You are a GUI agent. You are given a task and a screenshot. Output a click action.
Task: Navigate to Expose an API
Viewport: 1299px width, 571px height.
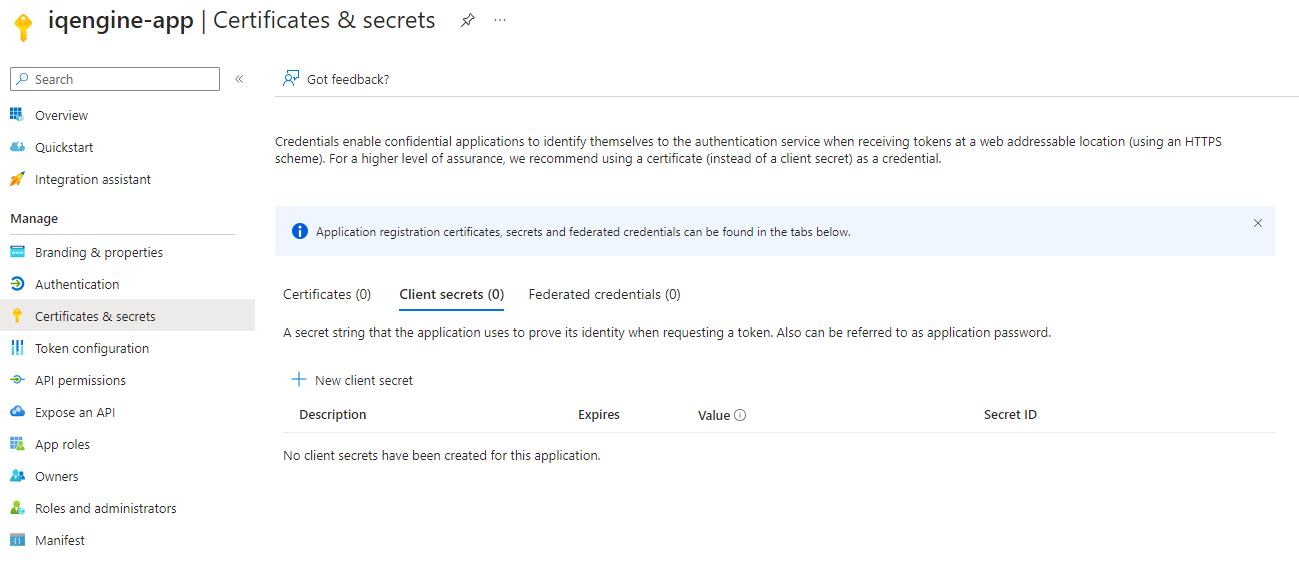tap(74, 412)
